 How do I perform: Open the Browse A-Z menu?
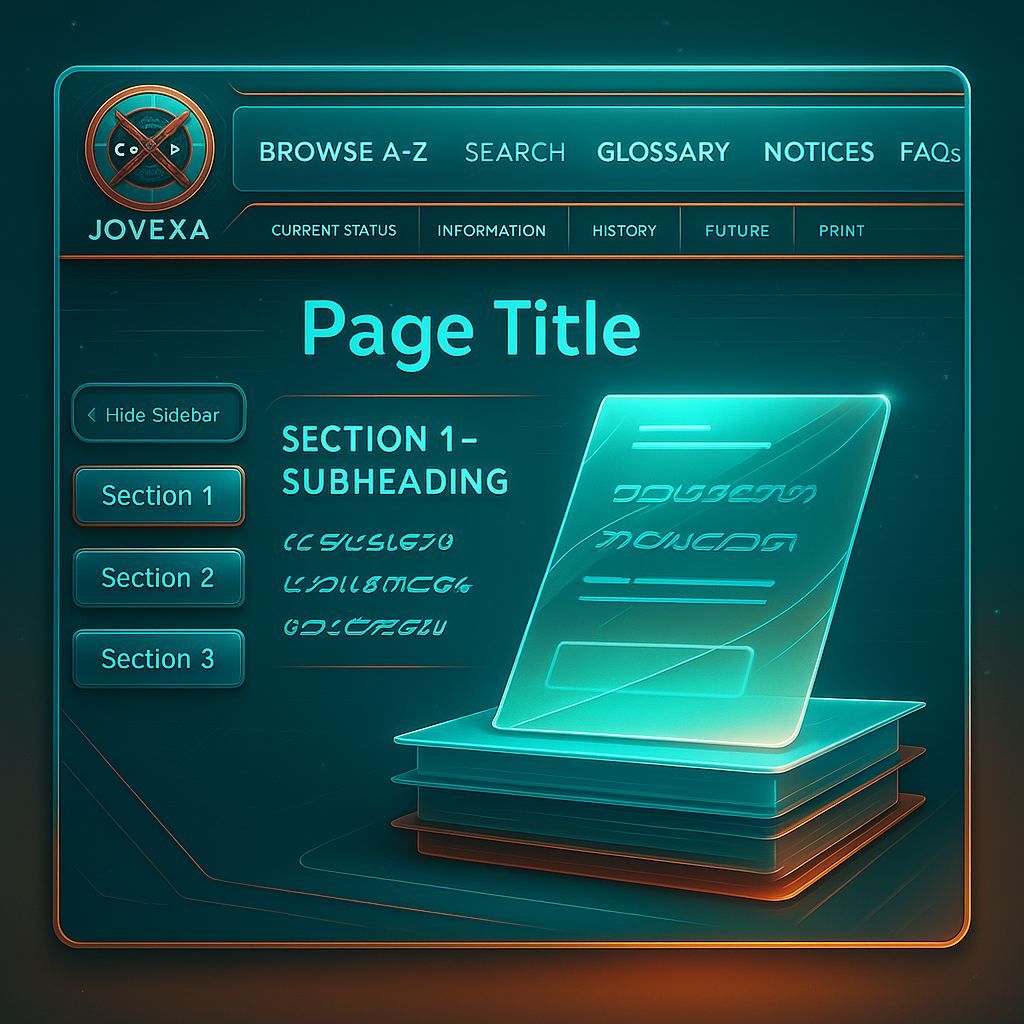click(343, 152)
